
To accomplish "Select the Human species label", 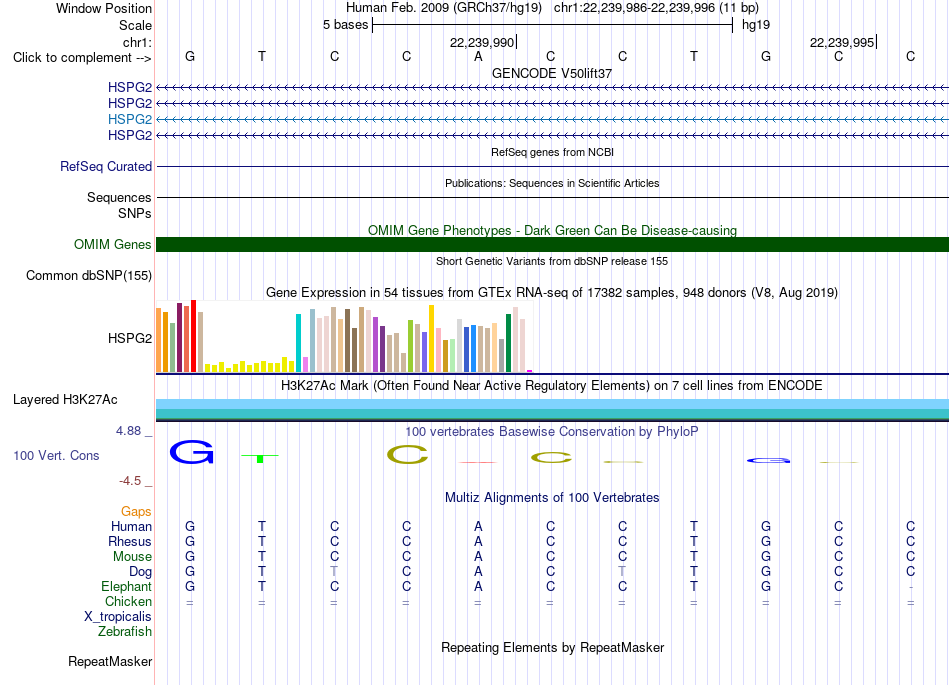I will (131, 526).
